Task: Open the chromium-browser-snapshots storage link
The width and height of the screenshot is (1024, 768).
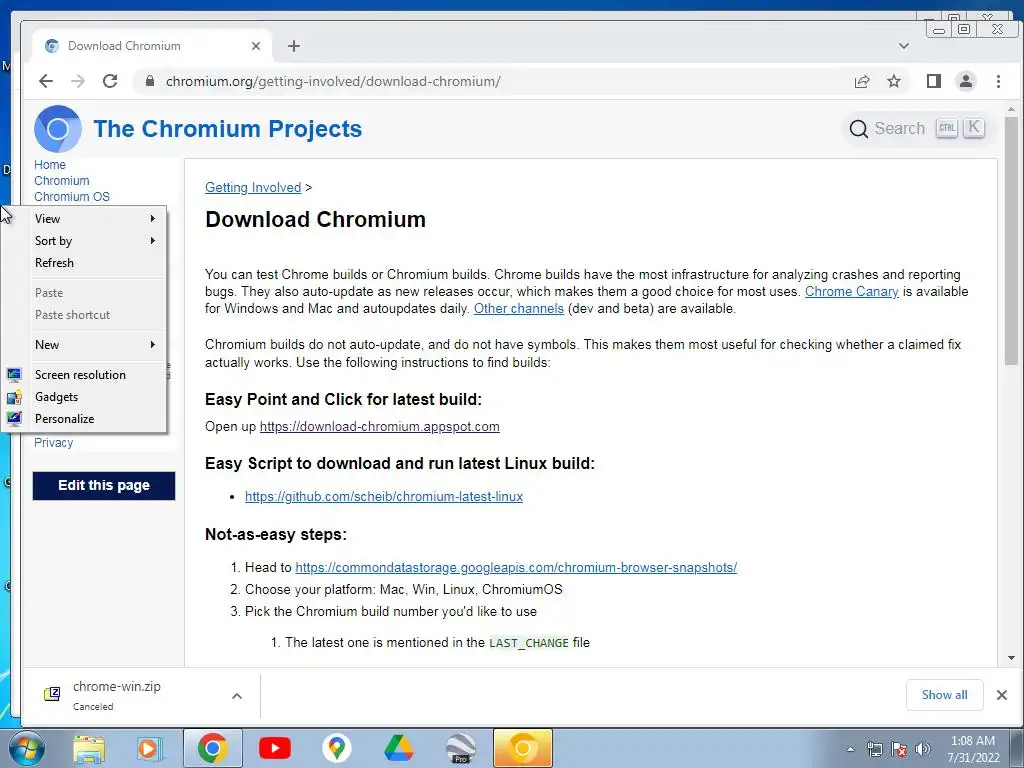Action: click(516, 568)
